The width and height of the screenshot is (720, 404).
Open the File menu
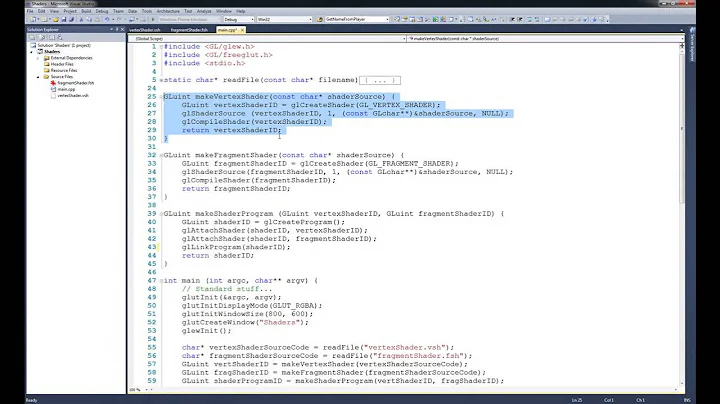tap(30, 11)
